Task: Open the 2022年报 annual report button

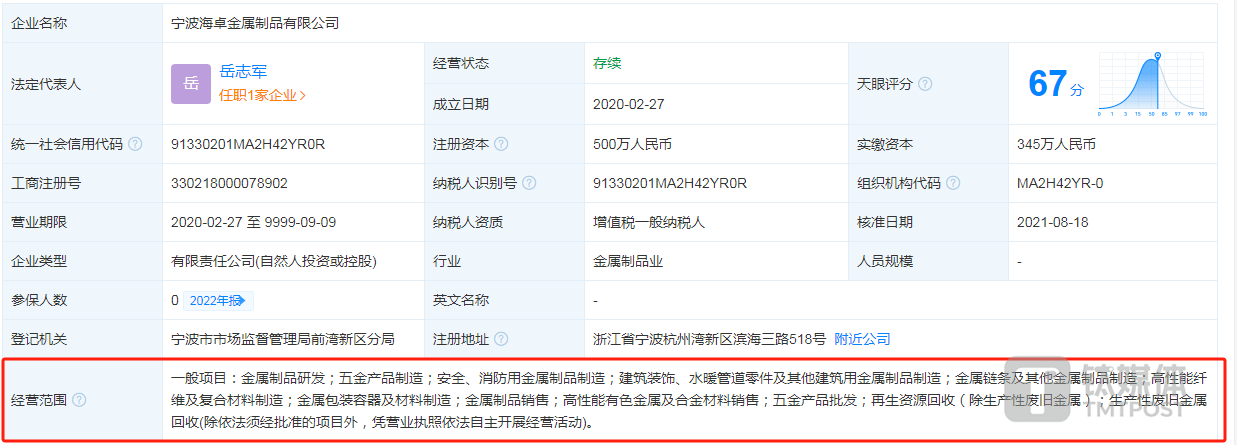Action: (x=217, y=300)
